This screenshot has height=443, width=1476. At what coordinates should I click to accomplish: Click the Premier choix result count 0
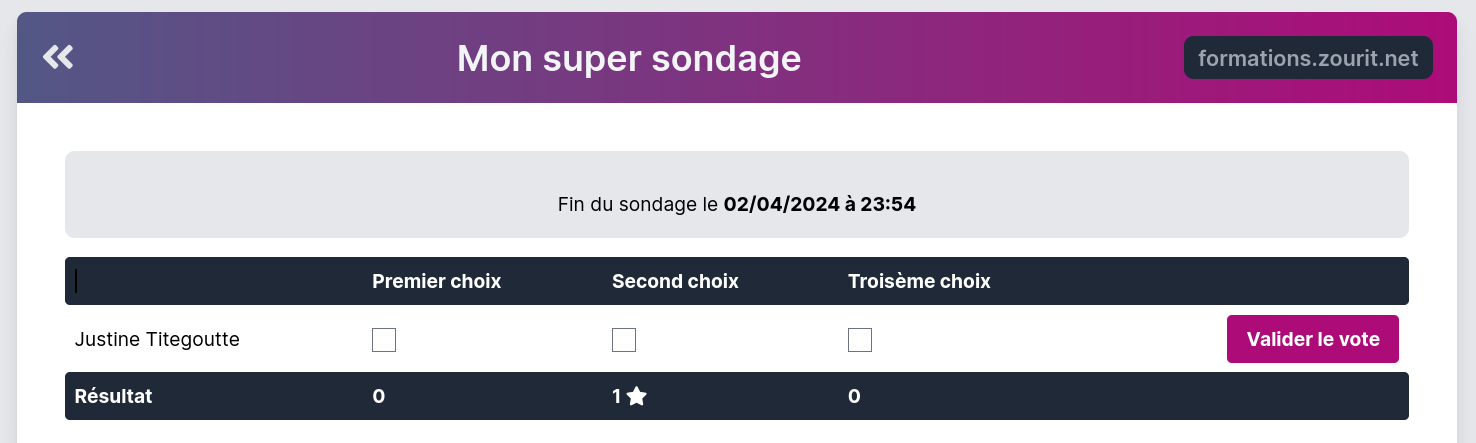pos(378,397)
